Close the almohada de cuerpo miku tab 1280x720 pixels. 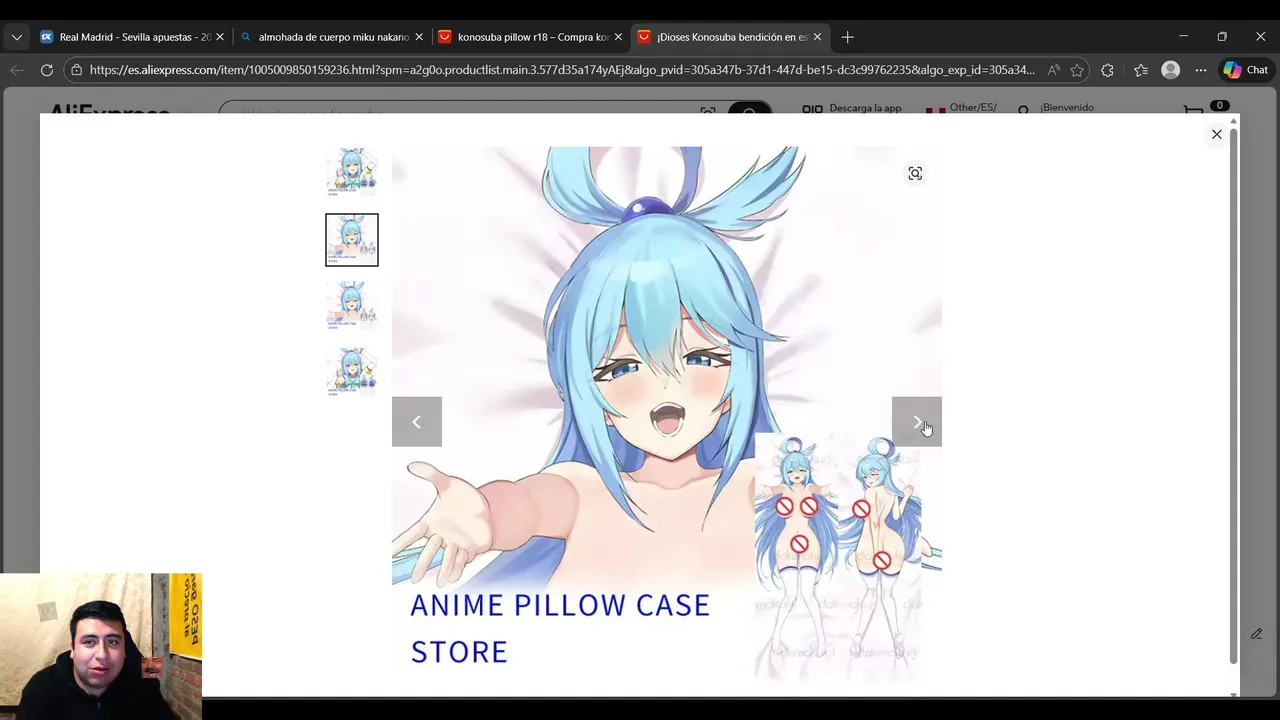[419, 37]
